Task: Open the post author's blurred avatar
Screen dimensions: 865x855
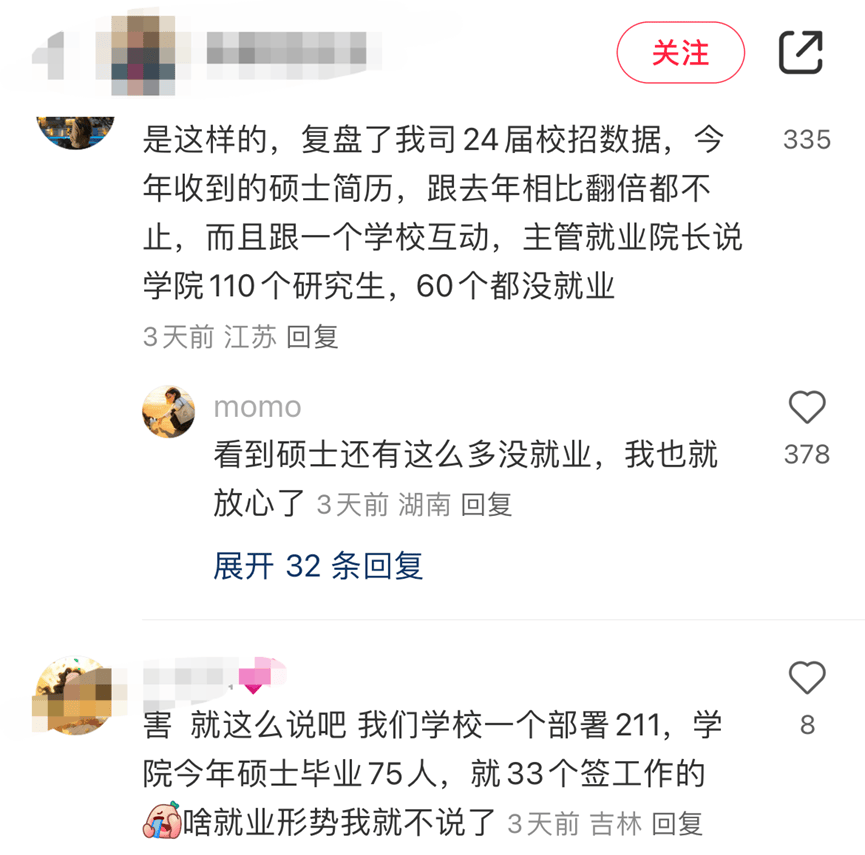Action: coord(143,55)
